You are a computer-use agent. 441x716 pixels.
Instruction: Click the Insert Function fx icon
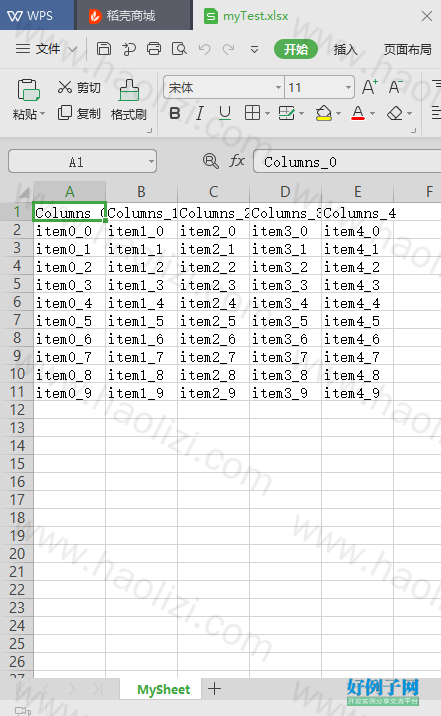(x=236, y=161)
